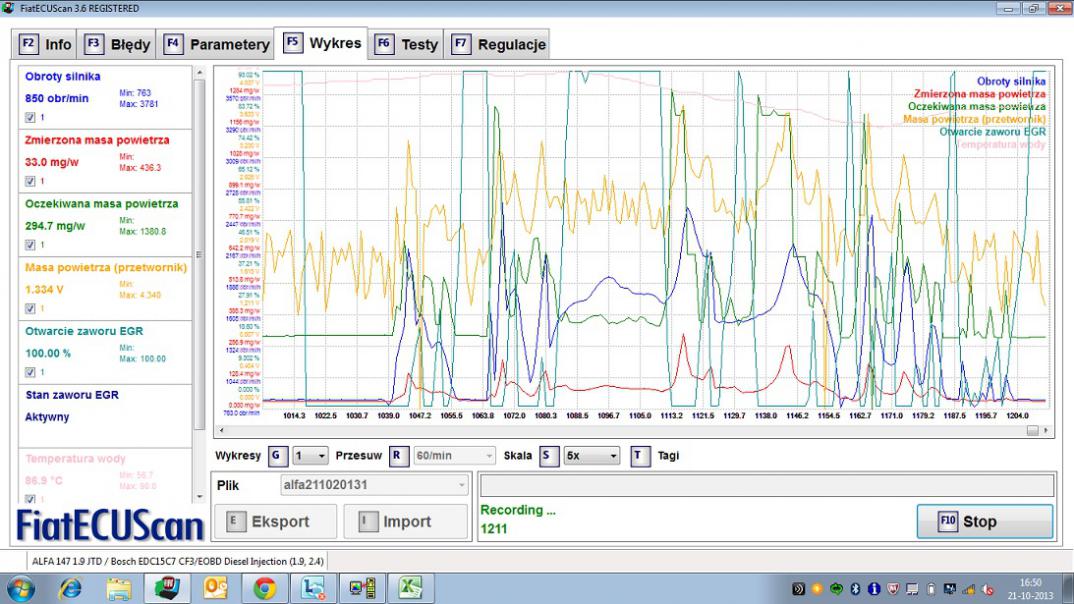Open the Parametery tab
Viewport: 1074px width, 604px height.
(217, 44)
